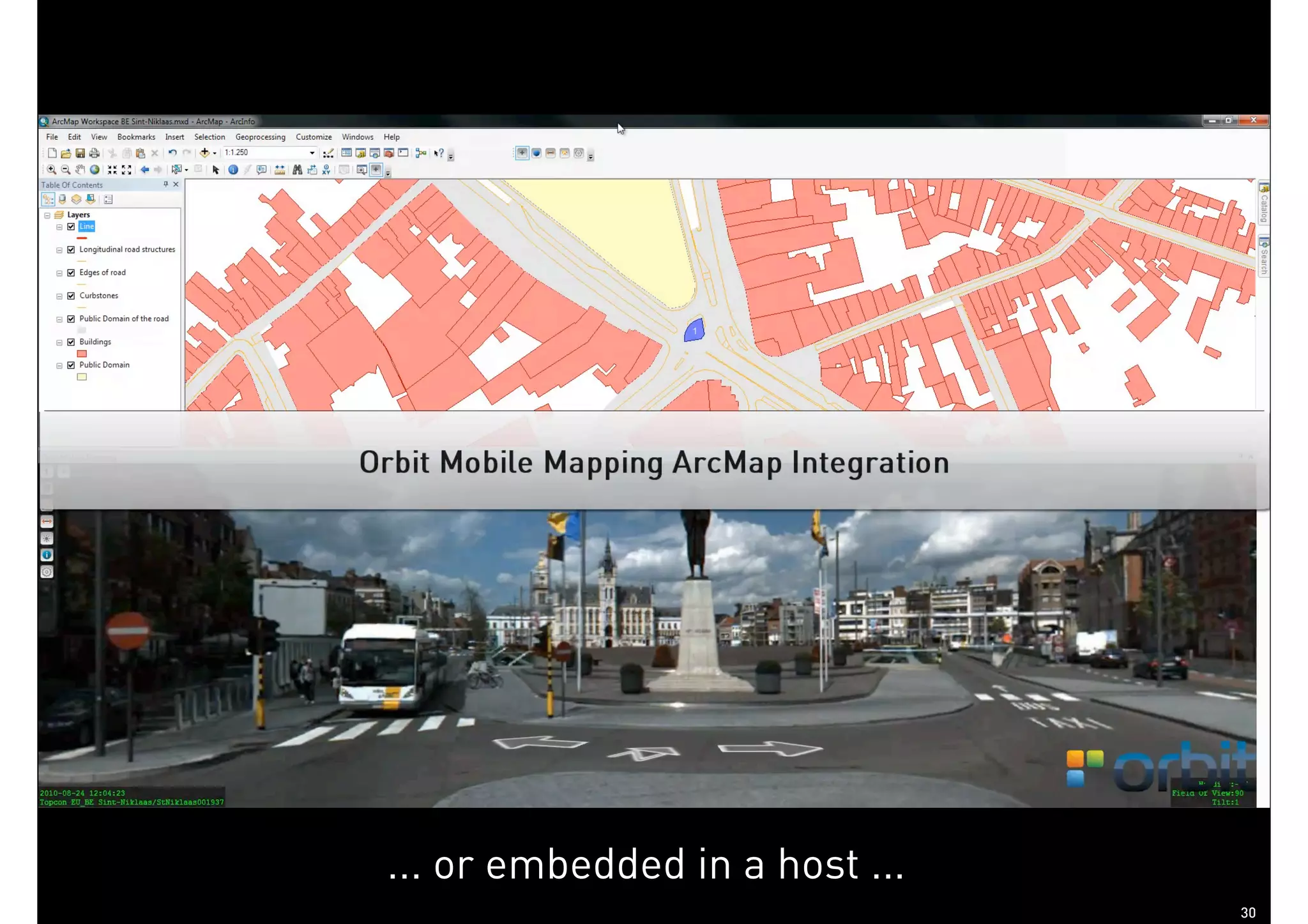Viewport: 1308px width, 924px height.
Task: Open the map scale 1:1.250 dropdown
Action: (312, 153)
